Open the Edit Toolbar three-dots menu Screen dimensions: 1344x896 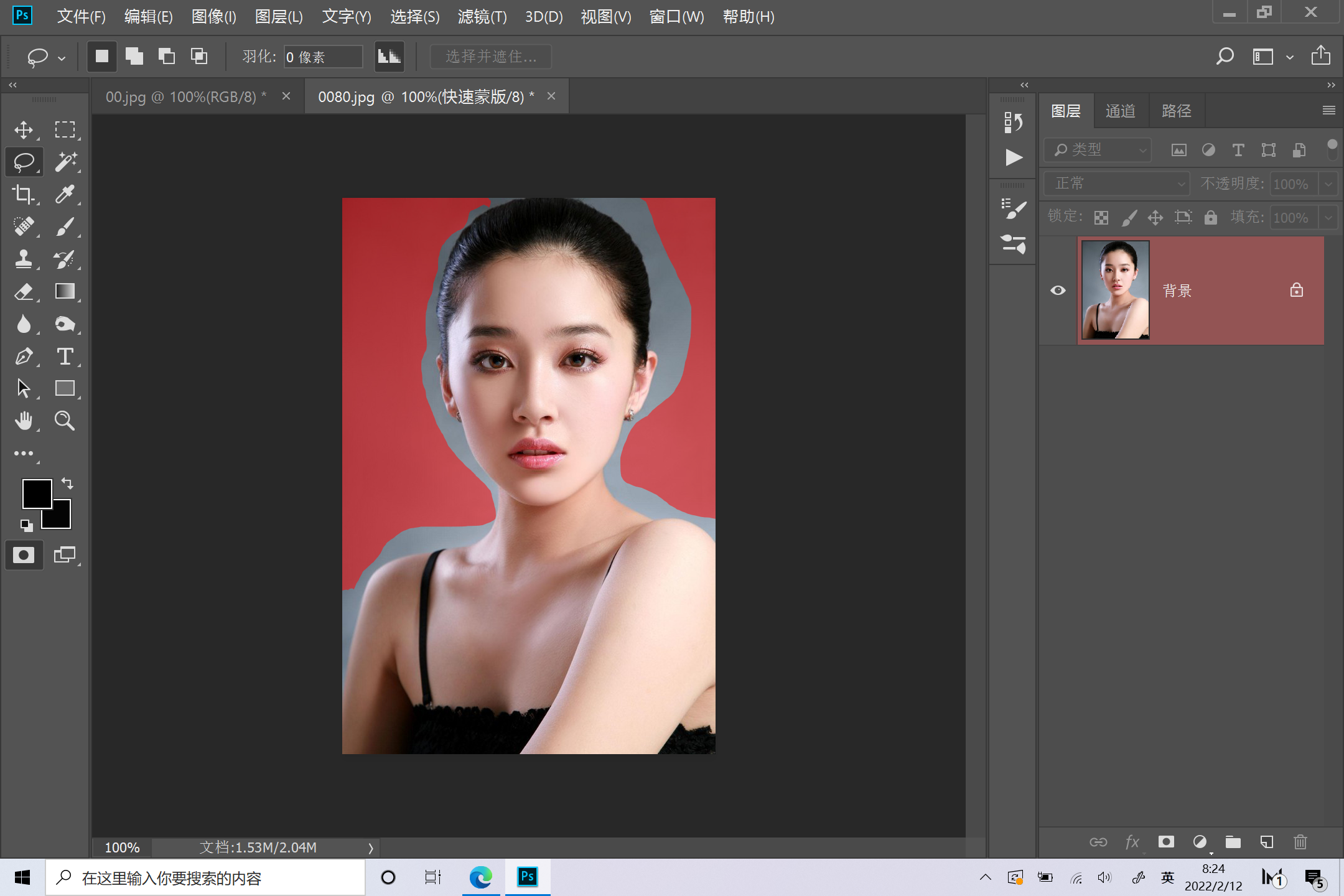(24, 454)
